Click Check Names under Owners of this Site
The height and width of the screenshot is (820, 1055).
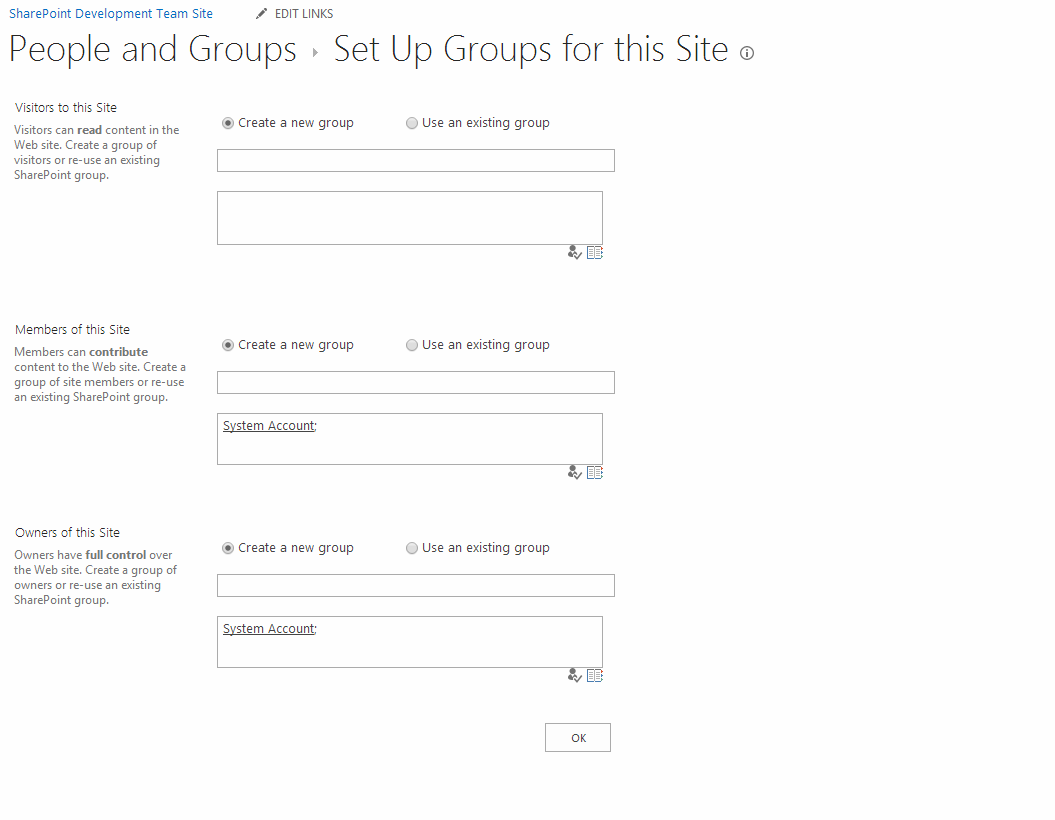574,675
